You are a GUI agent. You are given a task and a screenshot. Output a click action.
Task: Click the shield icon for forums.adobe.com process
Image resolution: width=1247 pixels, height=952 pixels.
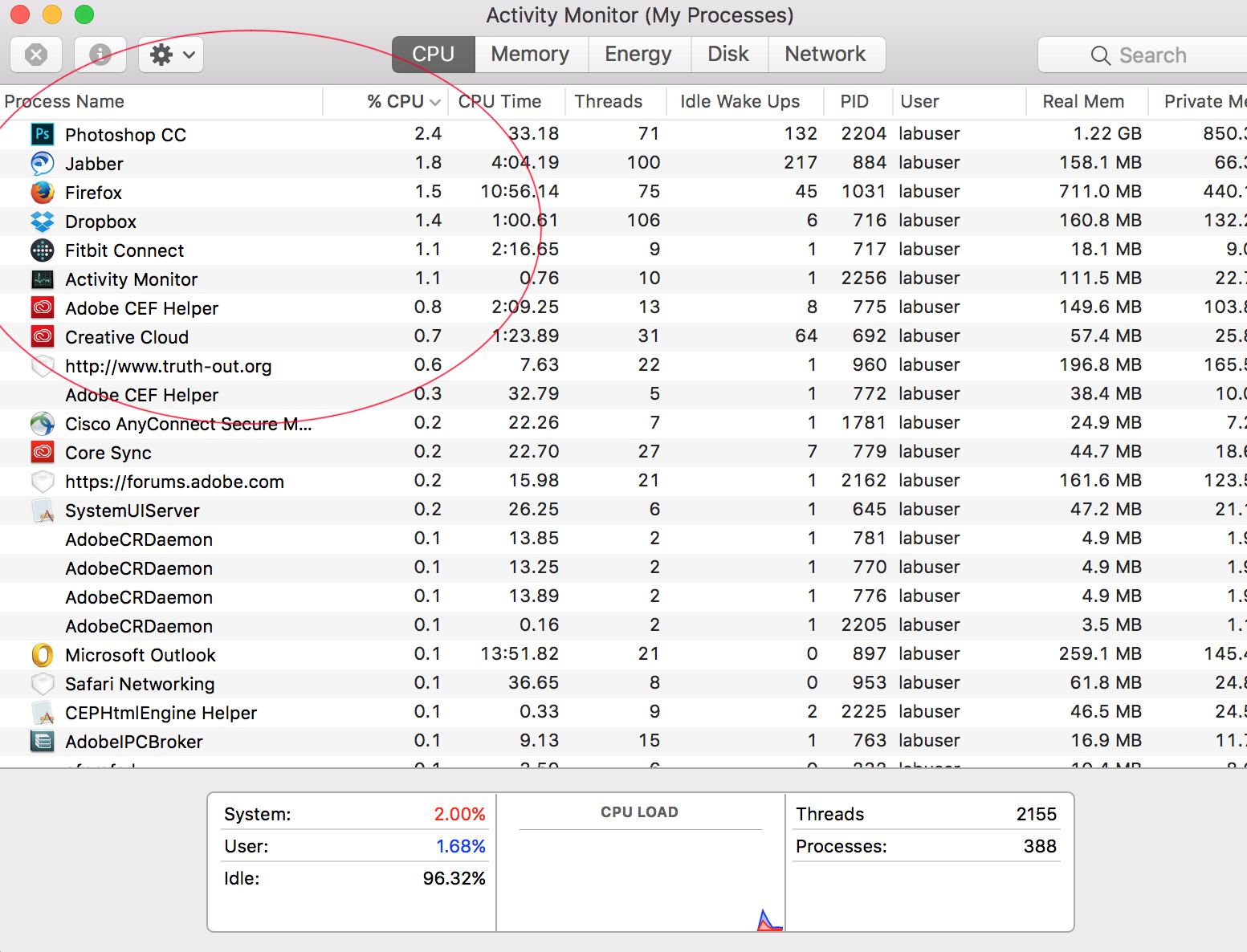point(43,481)
